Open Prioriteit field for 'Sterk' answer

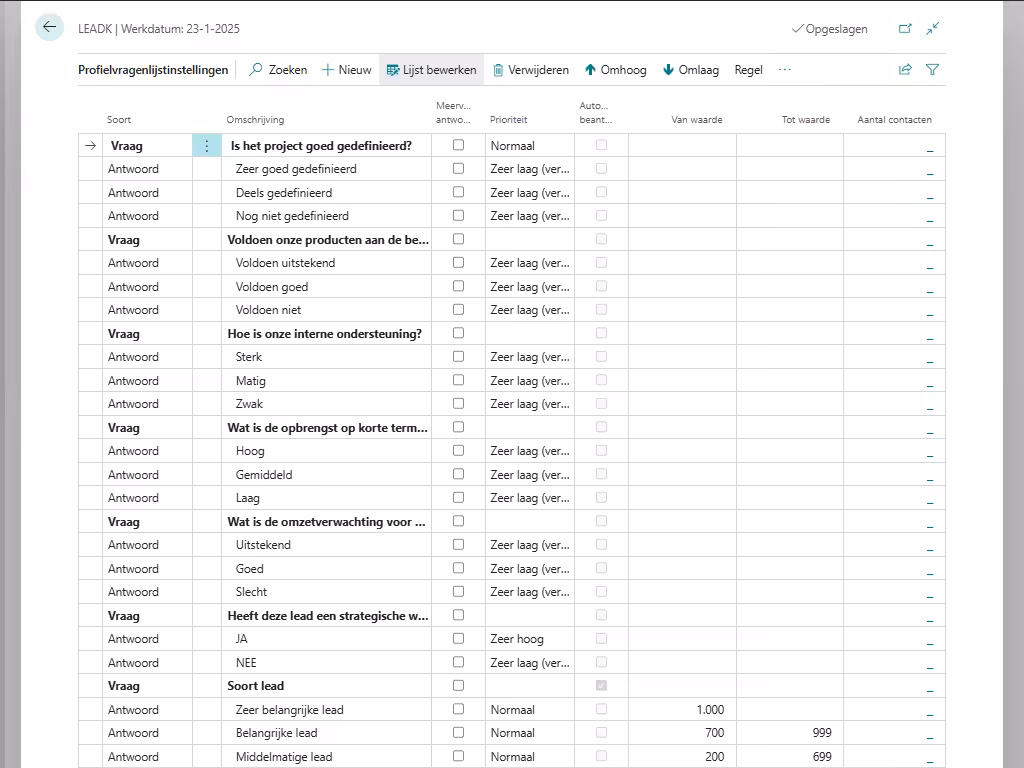(x=529, y=357)
